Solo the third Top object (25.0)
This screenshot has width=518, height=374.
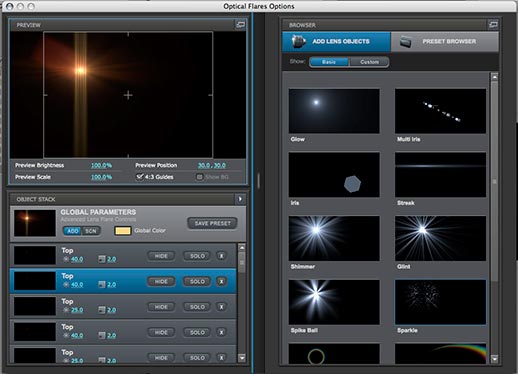tap(197, 307)
